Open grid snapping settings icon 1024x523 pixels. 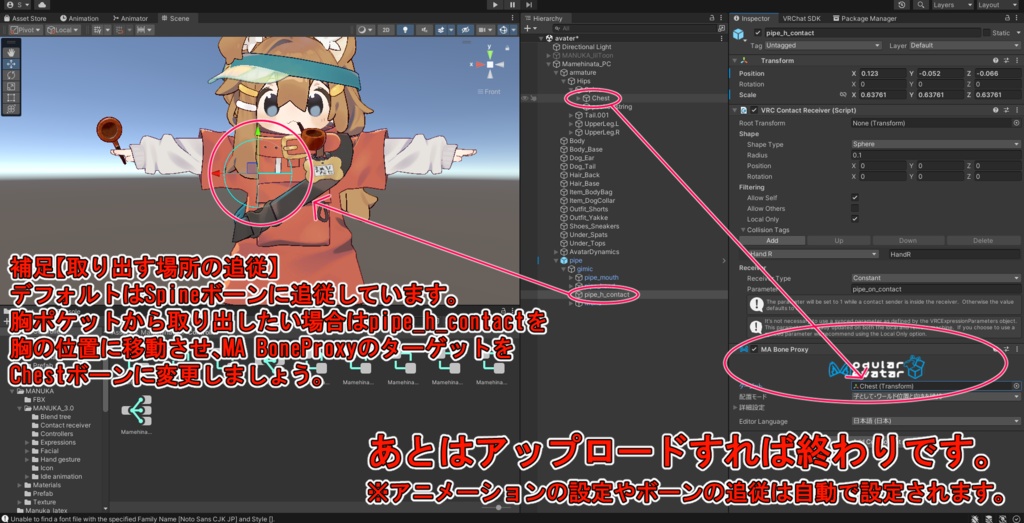99,30
